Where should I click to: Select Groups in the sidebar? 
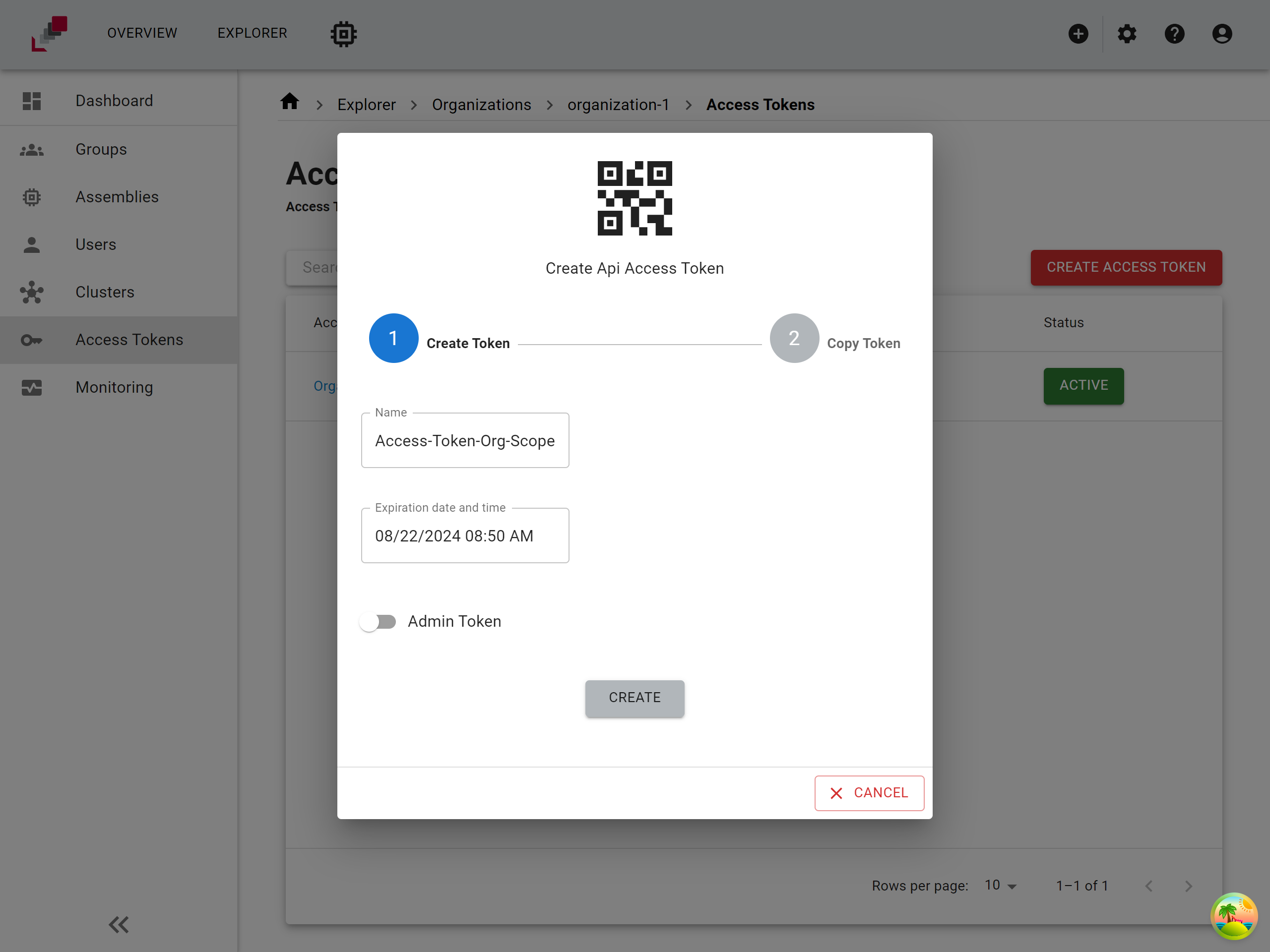click(x=119, y=150)
